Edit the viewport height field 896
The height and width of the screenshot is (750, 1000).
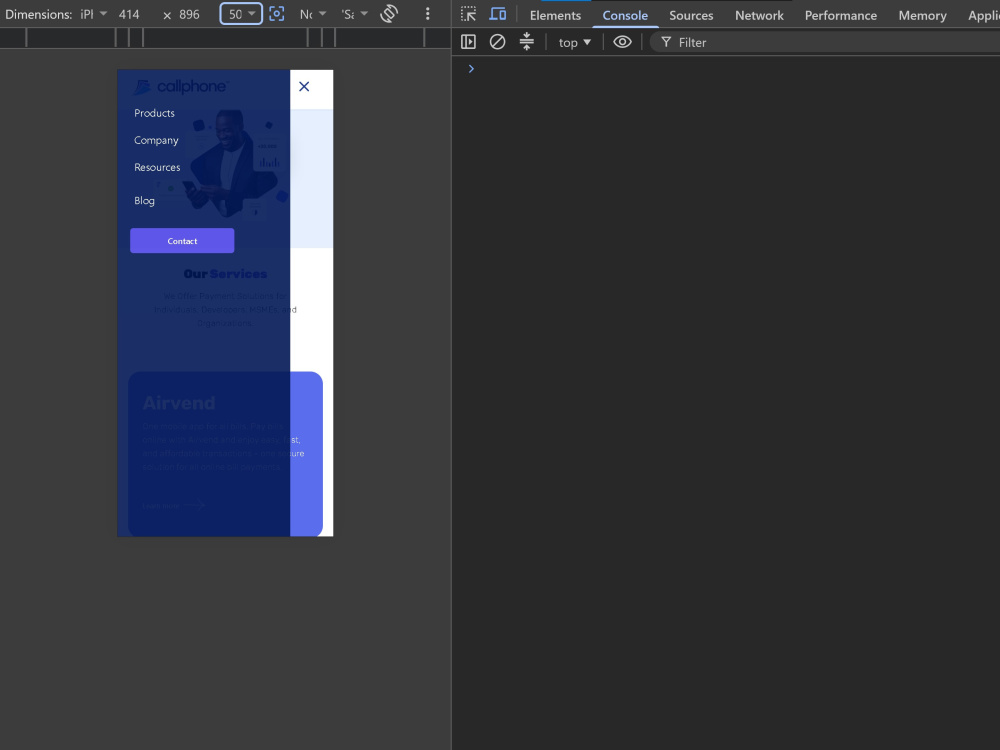(x=189, y=14)
